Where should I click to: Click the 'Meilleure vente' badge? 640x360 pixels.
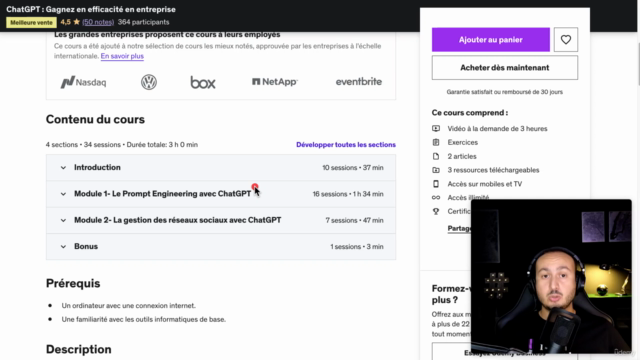coord(31,22)
